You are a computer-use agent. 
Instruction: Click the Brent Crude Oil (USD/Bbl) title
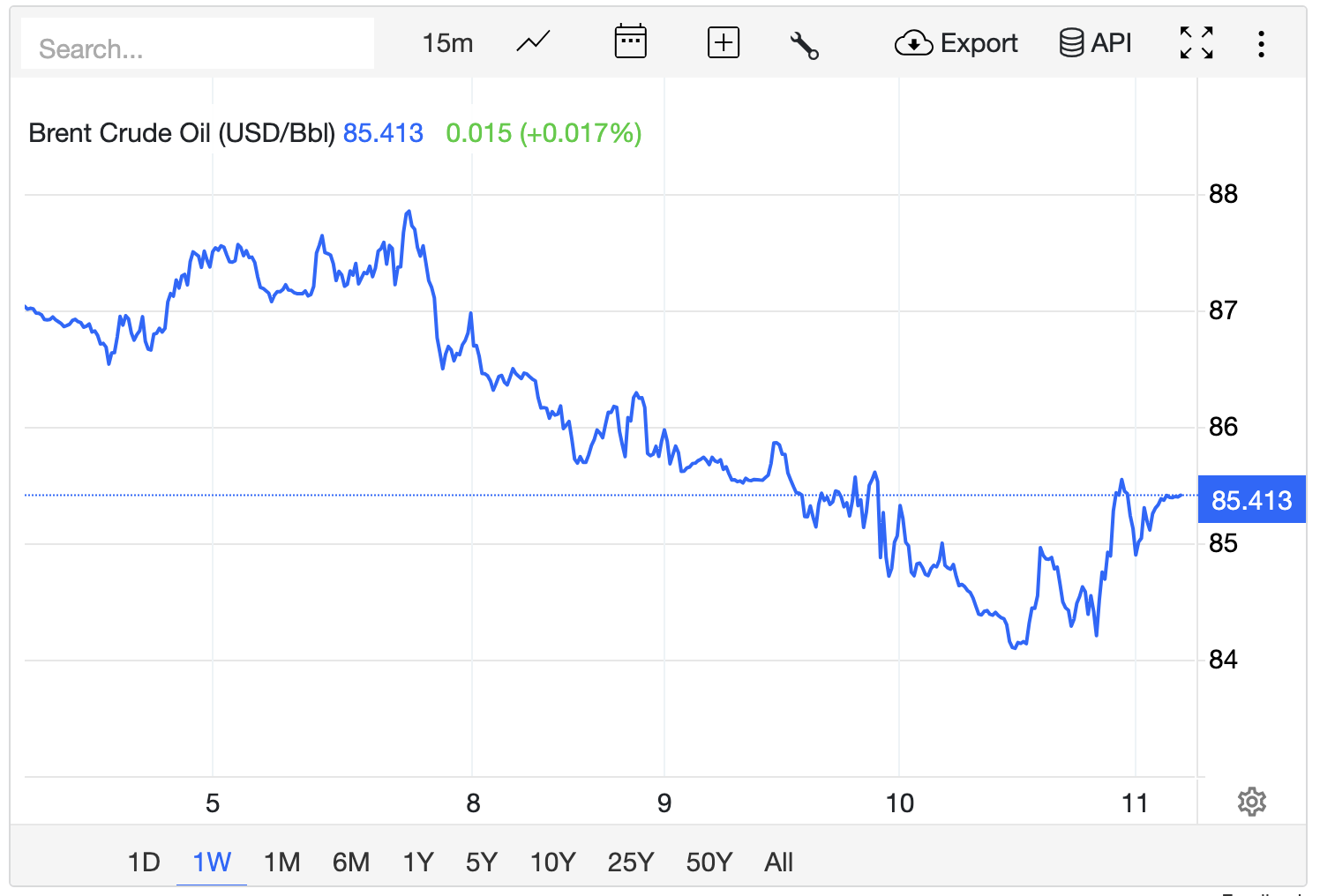182,133
